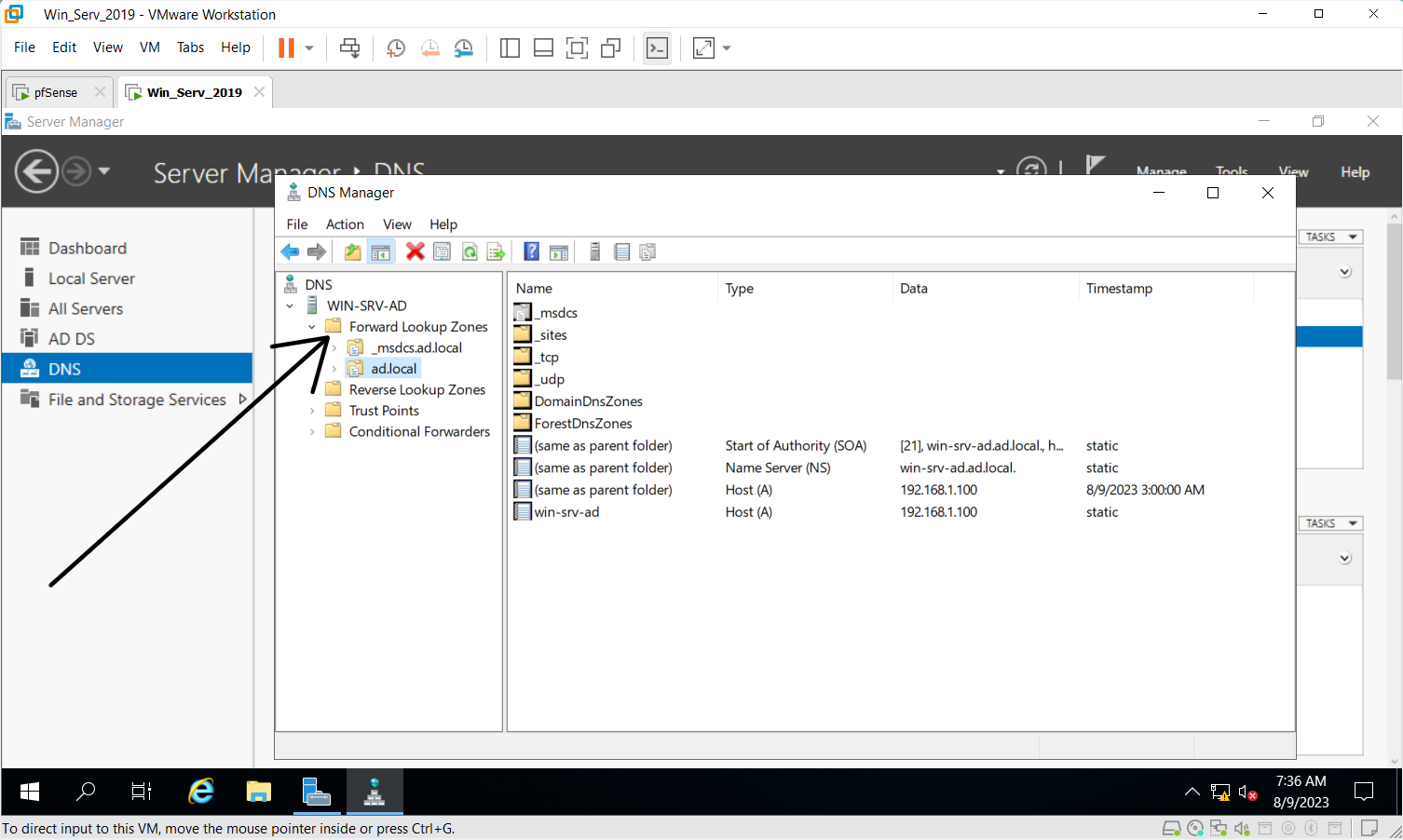
Task: Switch to VMware Unity mode icon
Action: [610, 47]
